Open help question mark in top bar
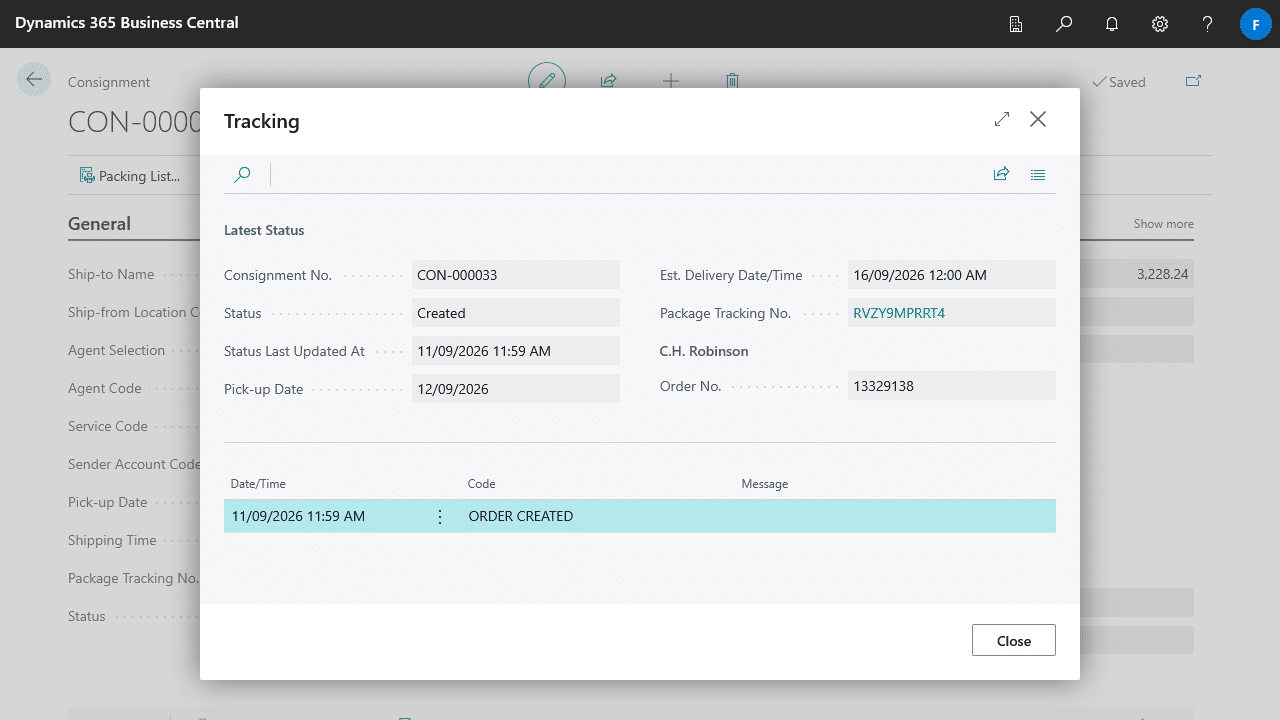Viewport: 1280px width, 720px height. coord(1208,24)
